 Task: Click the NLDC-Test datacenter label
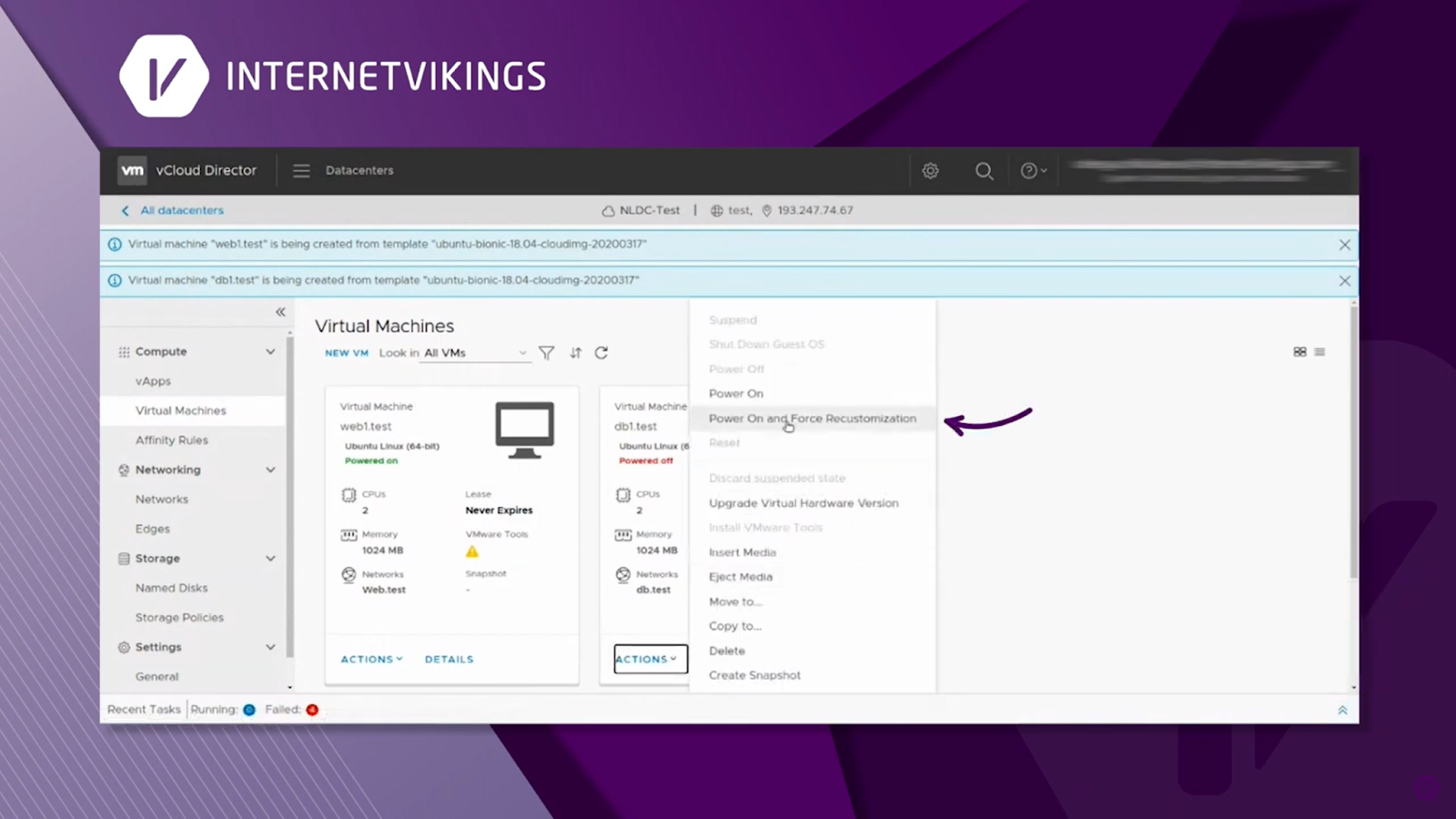[x=649, y=210]
